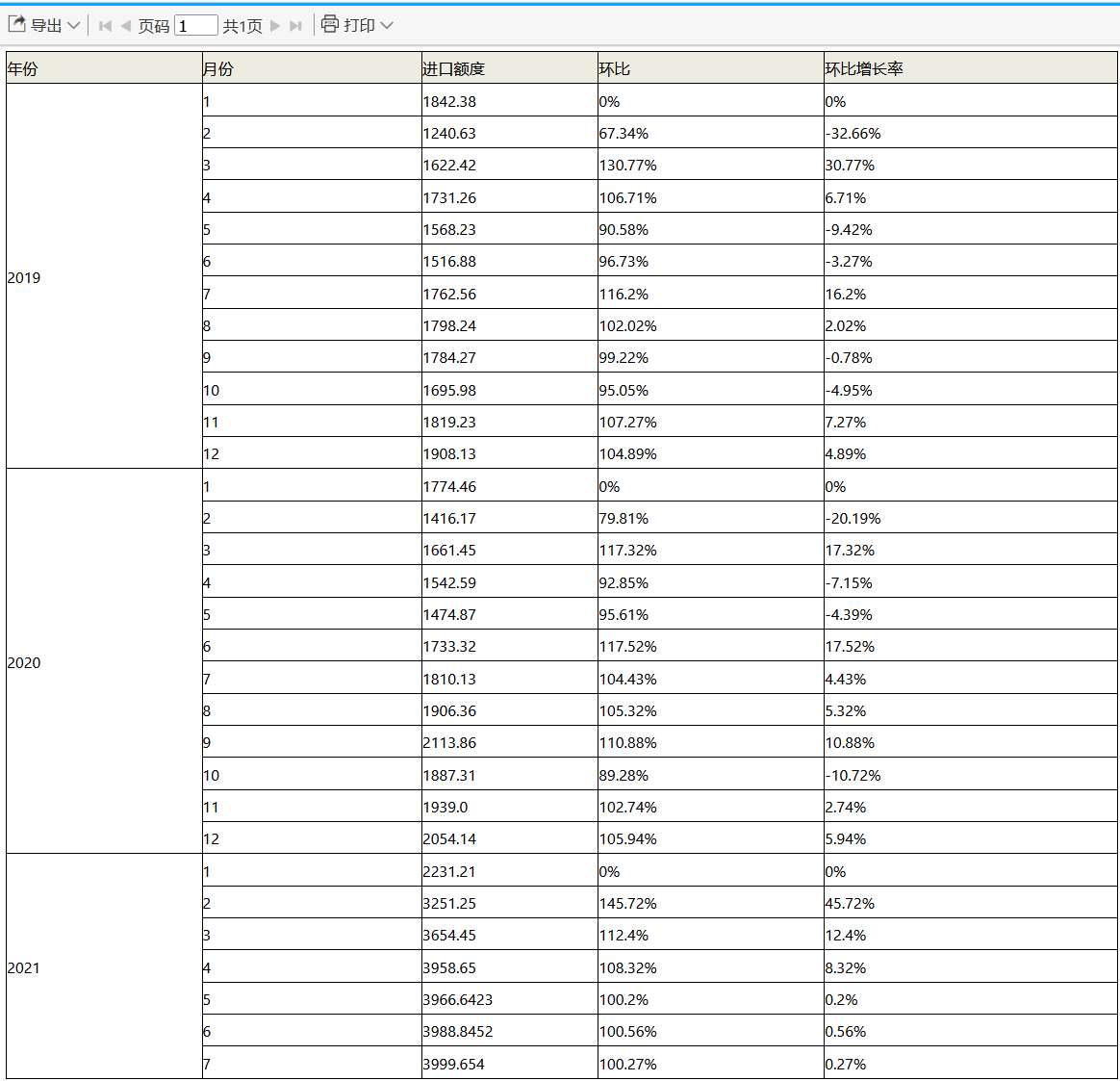Click import value 1661.45
Screen dimensions: 1120x1081
click(510, 550)
